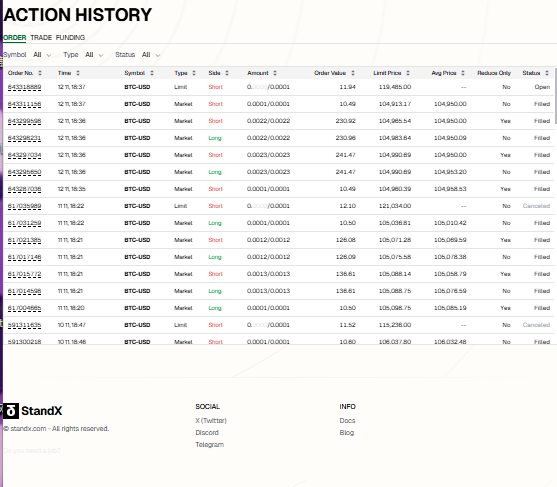Sort by Amount column arrows
Screen dimensions: 557x487
[x=275, y=73]
